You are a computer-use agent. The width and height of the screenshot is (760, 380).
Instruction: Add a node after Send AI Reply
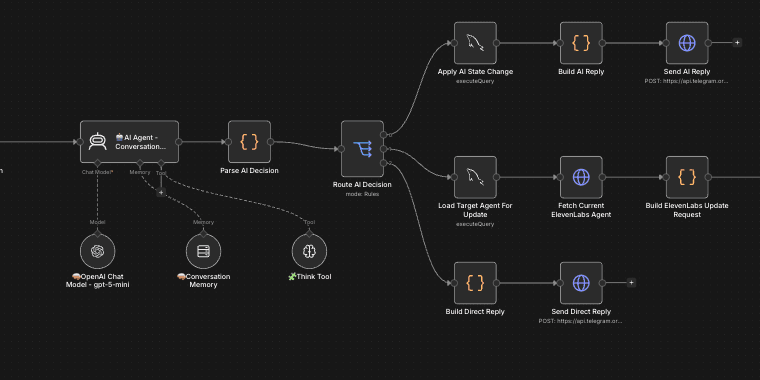point(737,43)
